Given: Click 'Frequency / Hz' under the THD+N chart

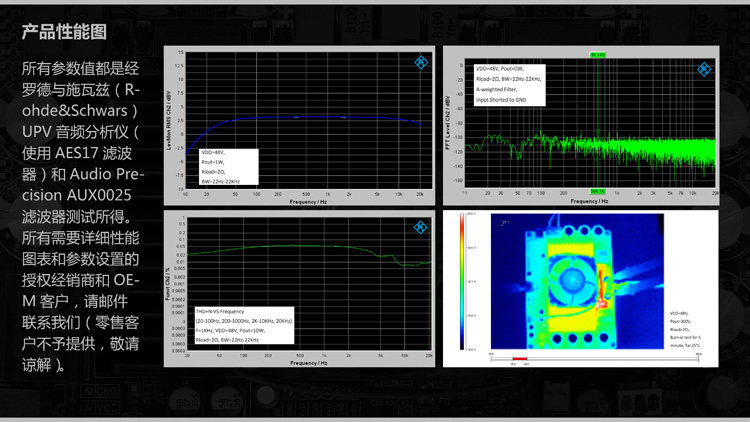Looking at the screenshot, I should (x=309, y=363).
